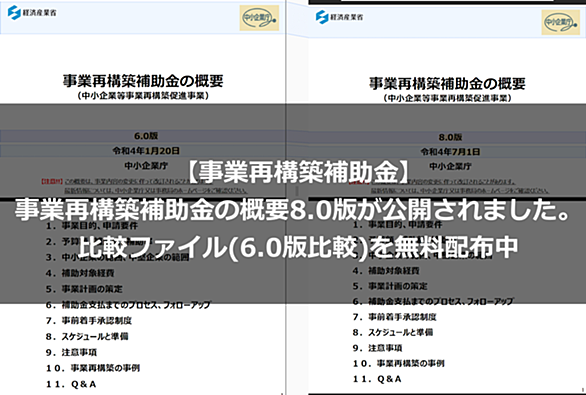The height and width of the screenshot is (395, 586).
Task: Open 5. 事業計画の策定 in the 8.0版 document
Action: click(x=390, y=286)
